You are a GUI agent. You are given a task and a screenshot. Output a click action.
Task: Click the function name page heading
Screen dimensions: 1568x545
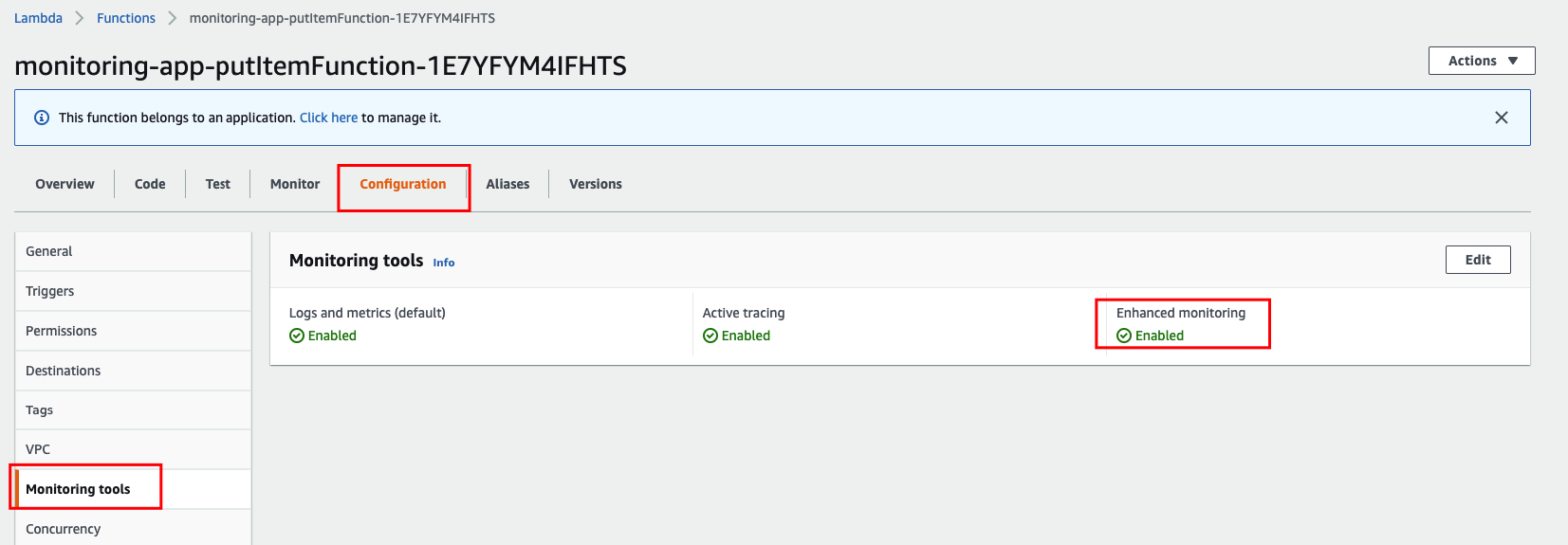coord(321,65)
